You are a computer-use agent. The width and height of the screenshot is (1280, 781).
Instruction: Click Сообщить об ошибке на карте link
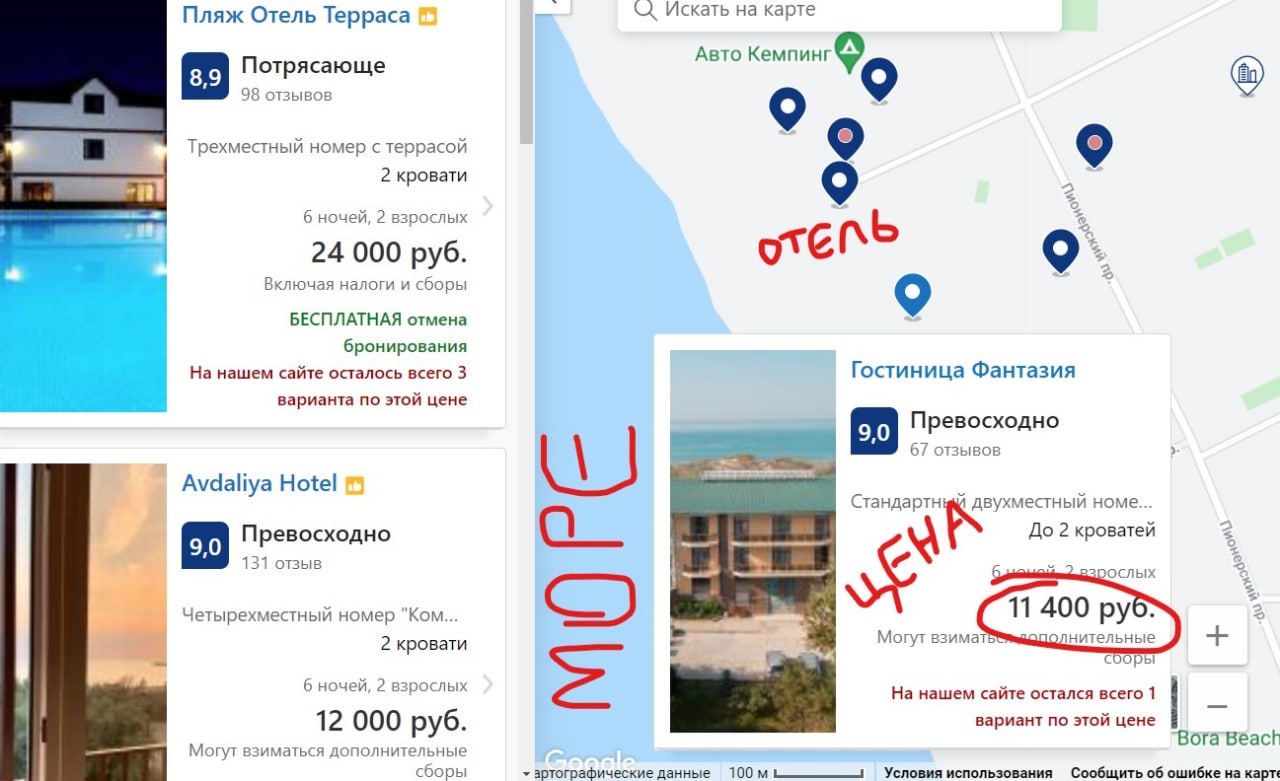(1175, 773)
